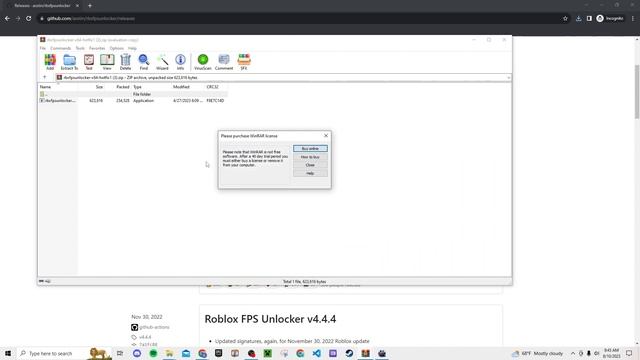Open the archive path dropdown arrow
This screenshot has width=640, height=360.
509,78
